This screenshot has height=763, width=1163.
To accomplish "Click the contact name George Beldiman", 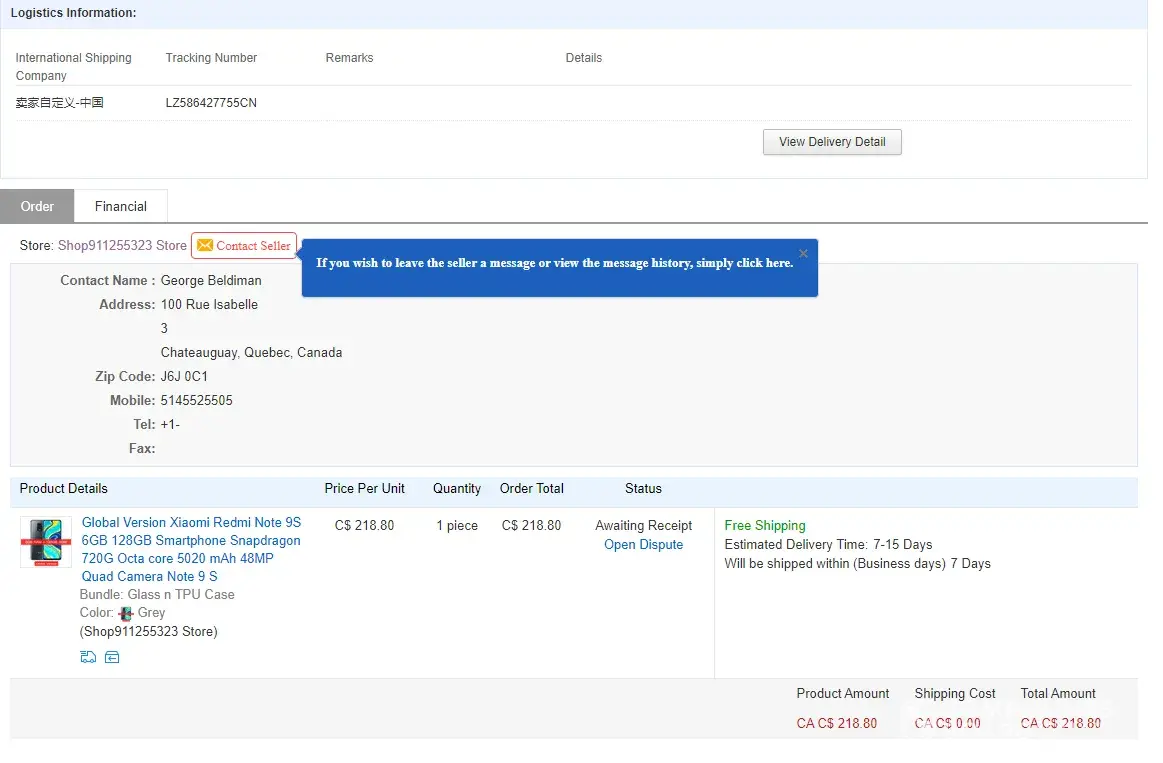I will click(x=211, y=281).
